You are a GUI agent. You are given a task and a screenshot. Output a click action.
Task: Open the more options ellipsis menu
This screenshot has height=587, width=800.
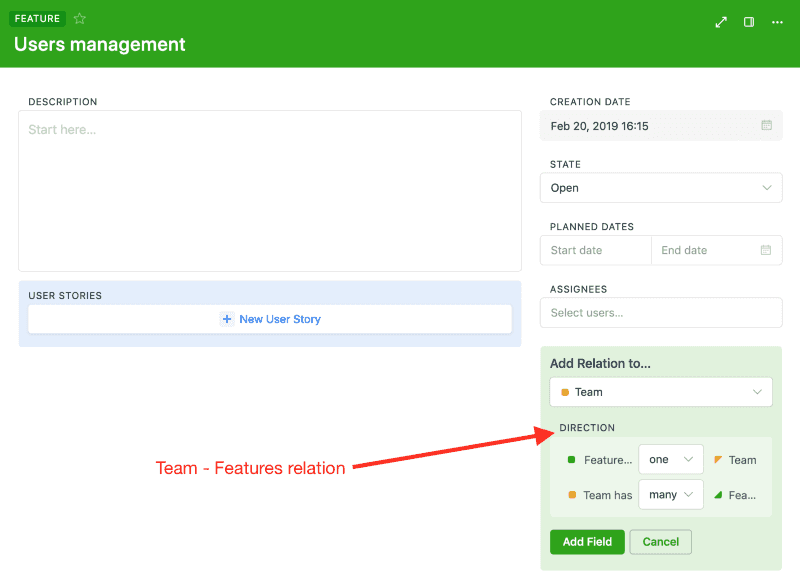pos(776,21)
